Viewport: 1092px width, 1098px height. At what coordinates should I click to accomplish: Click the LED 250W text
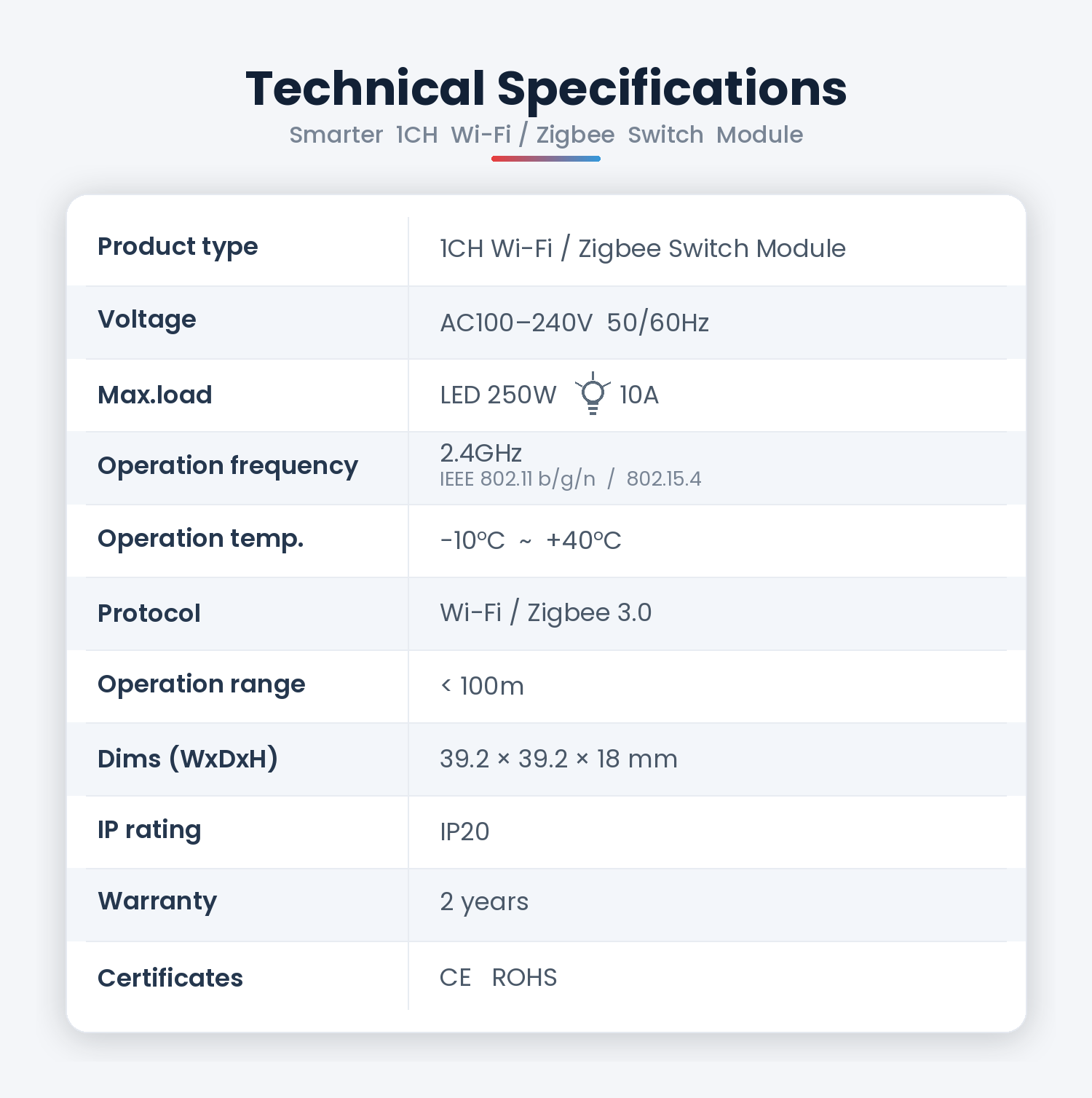(498, 395)
